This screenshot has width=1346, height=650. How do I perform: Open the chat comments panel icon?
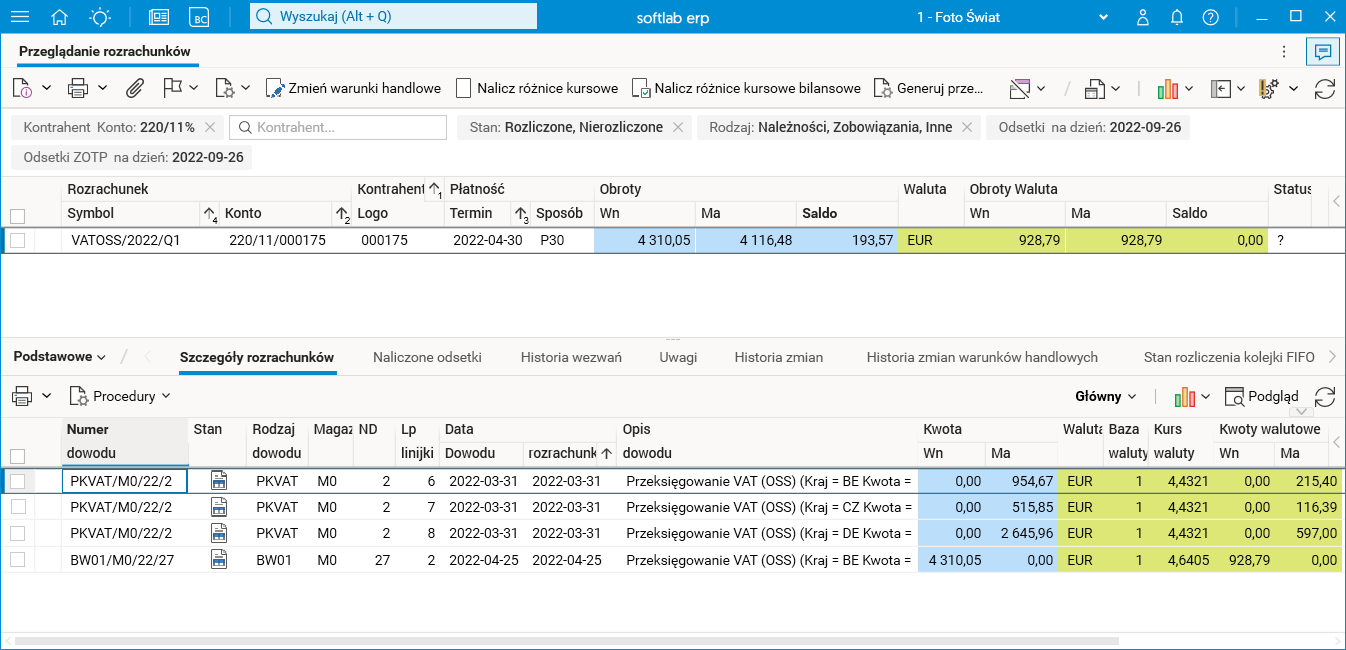[1323, 51]
